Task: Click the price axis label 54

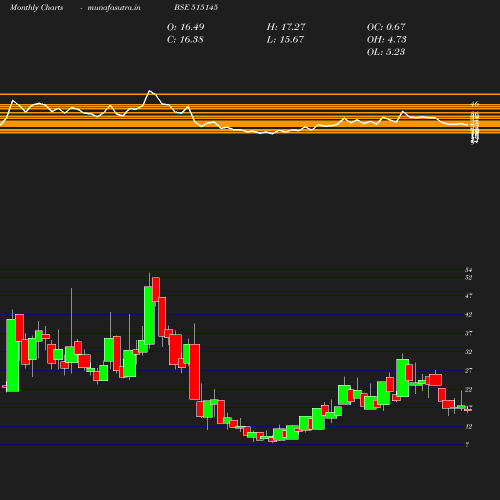Action: [x=468, y=270]
